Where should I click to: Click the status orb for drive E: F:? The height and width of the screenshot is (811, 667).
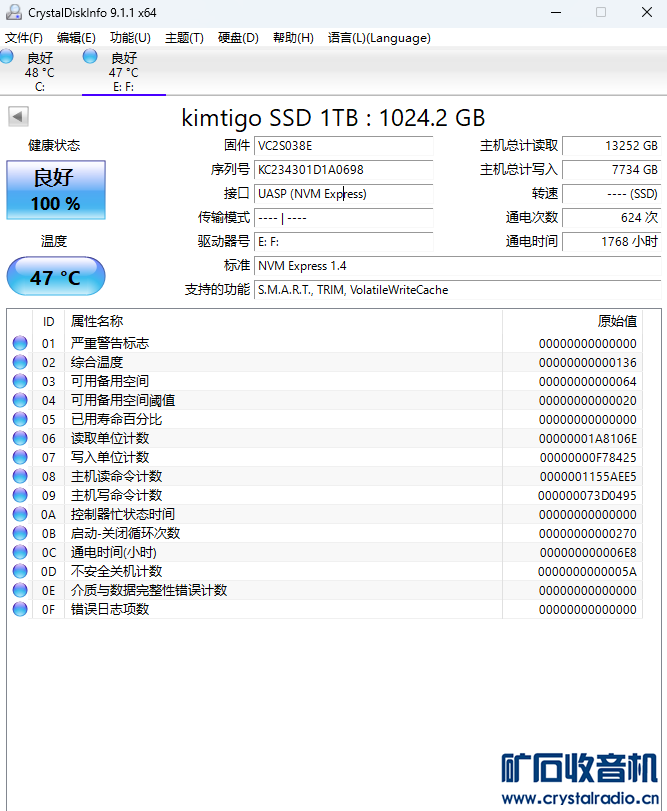(x=90, y=56)
